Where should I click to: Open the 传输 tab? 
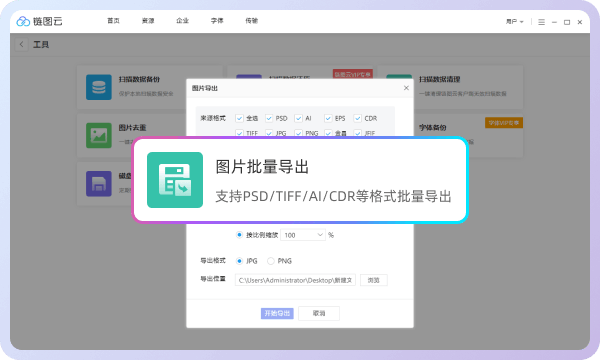(x=251, y=21)
